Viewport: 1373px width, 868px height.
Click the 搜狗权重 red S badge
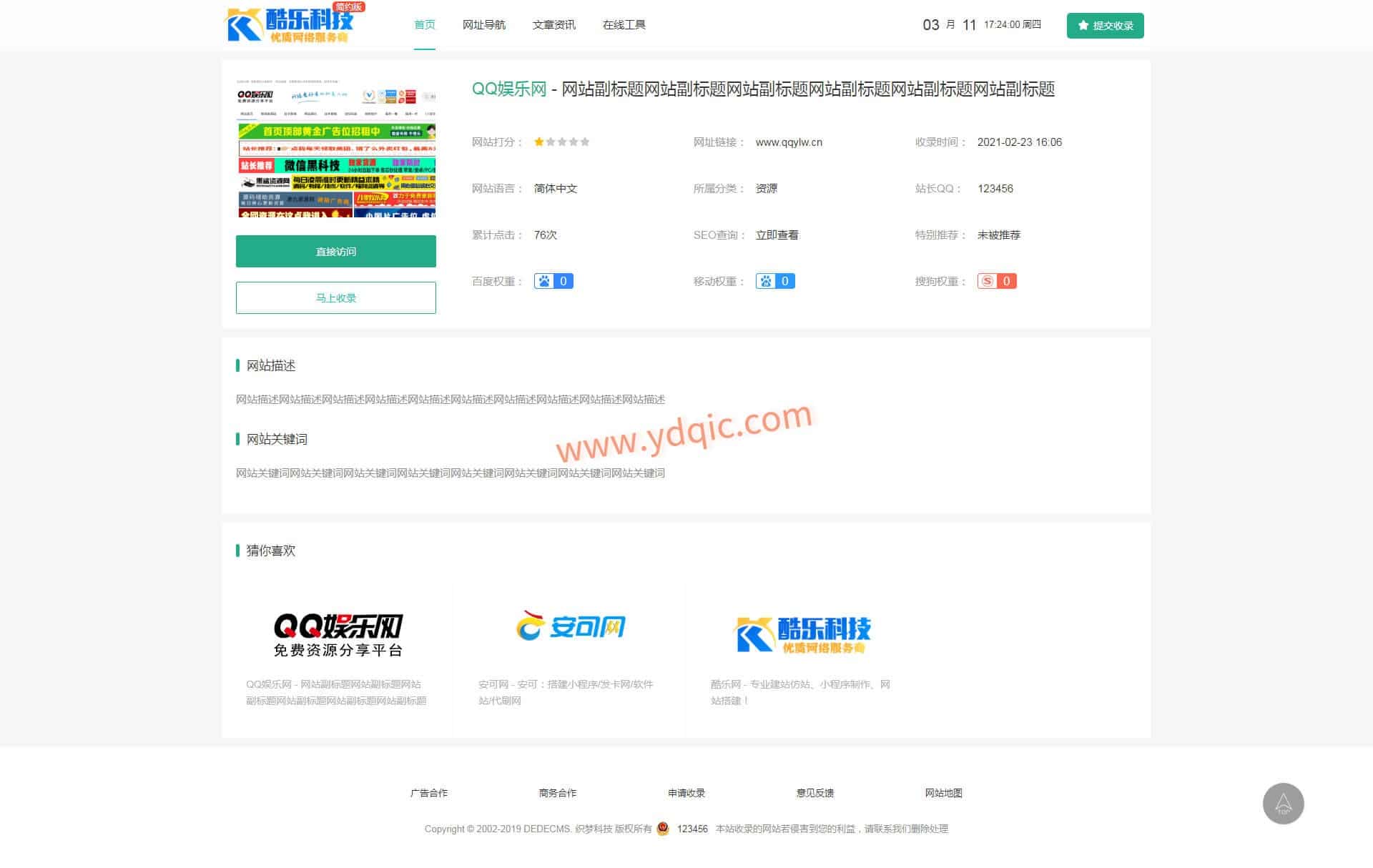point(997,281)
